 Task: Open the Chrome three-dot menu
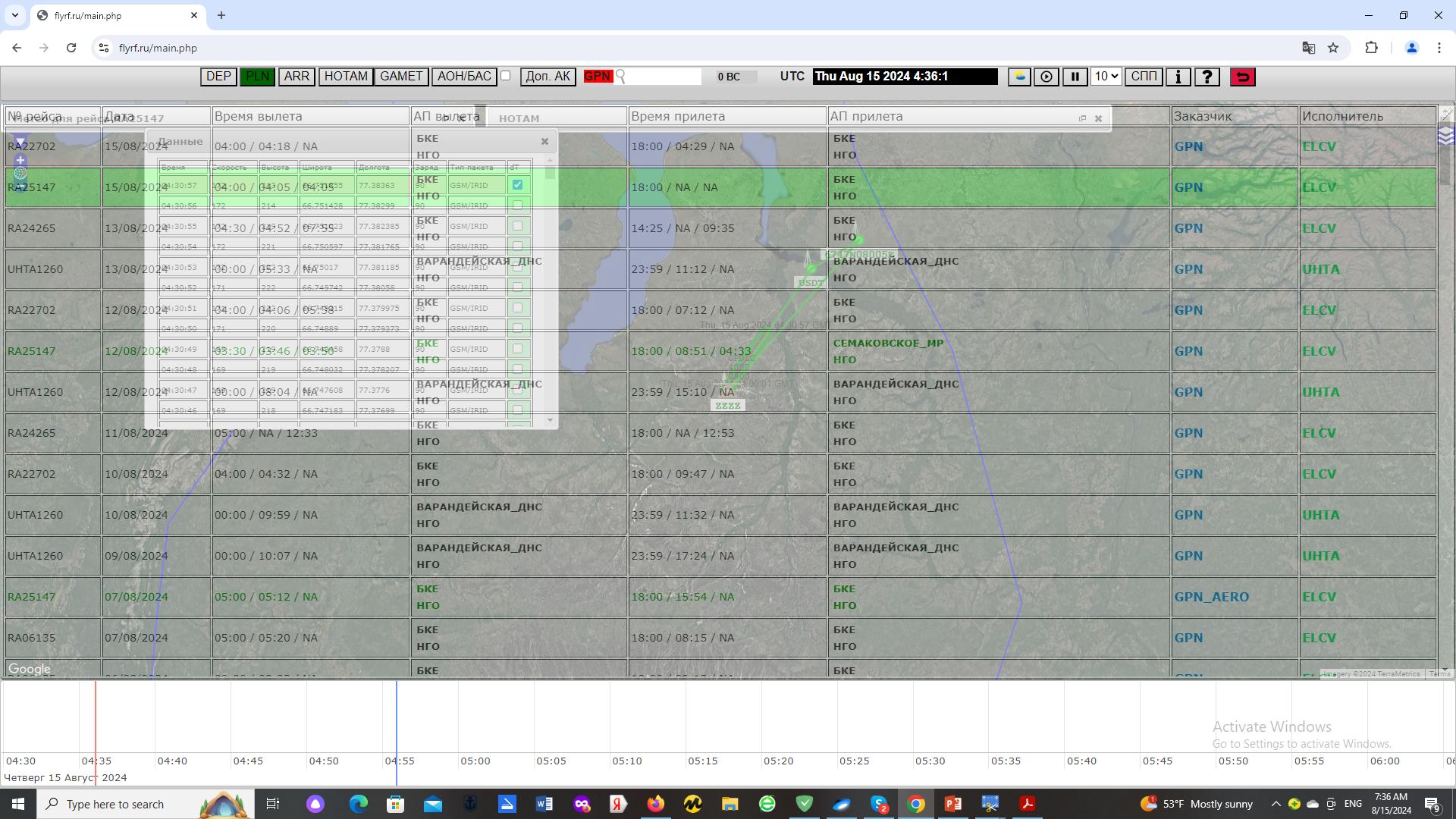pos(1439,48)
